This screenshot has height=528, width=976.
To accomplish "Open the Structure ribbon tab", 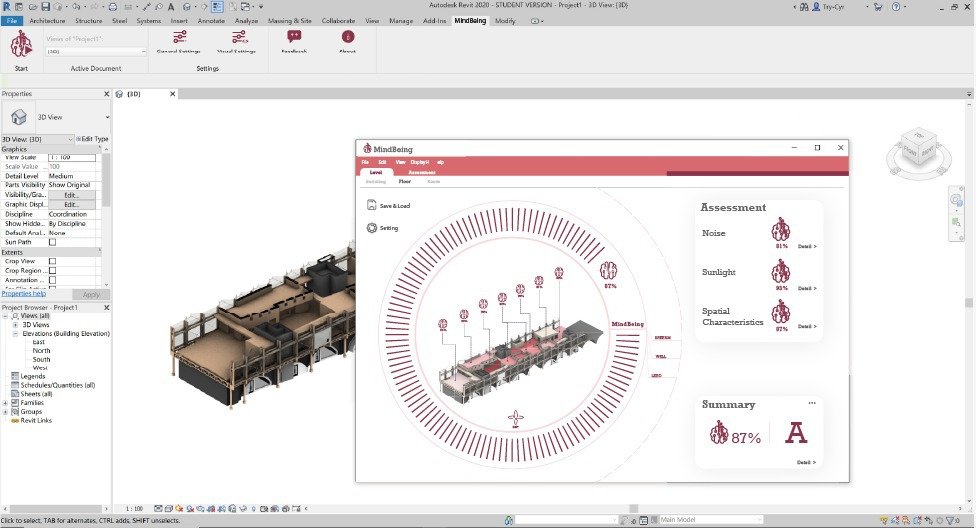I will point(88,21).
